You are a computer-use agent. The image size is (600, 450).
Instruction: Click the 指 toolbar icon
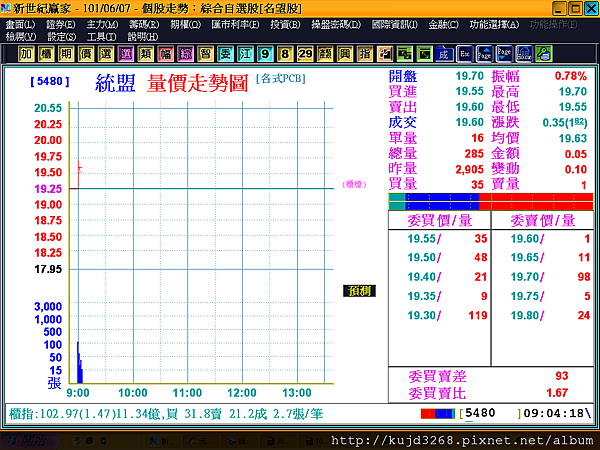365,54
